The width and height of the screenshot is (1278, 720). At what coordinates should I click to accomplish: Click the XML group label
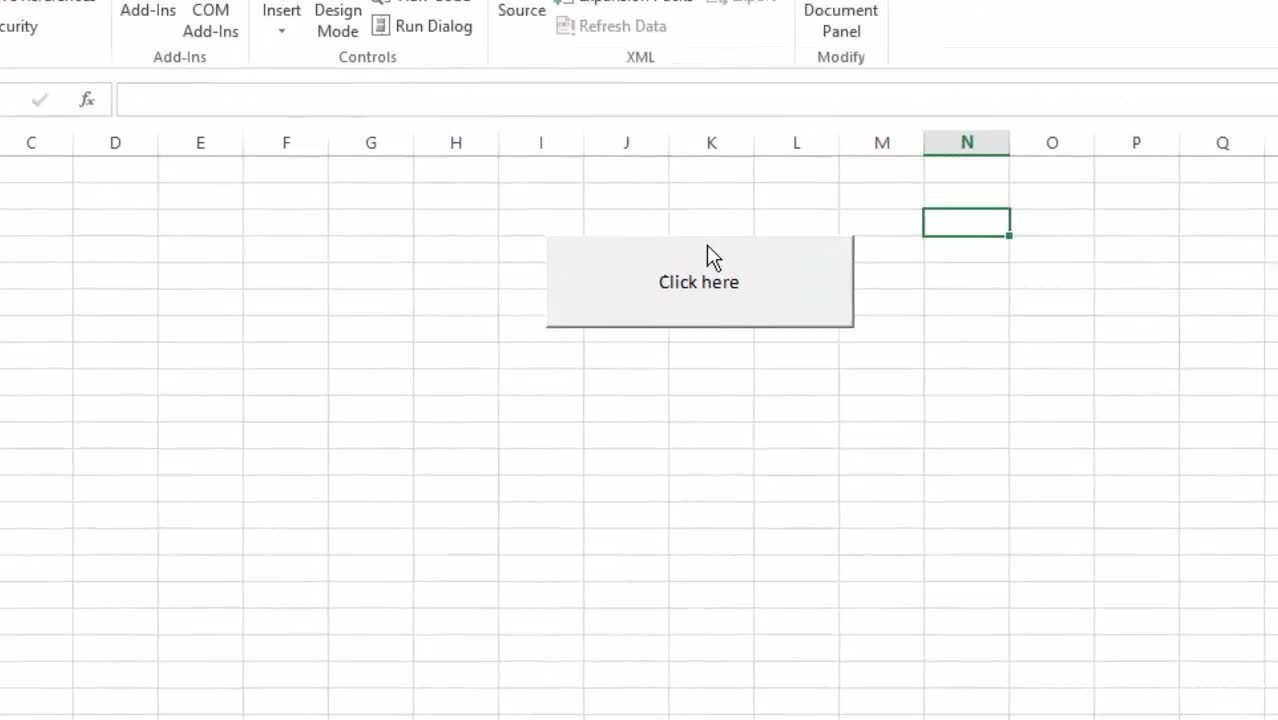click(640, 57)
